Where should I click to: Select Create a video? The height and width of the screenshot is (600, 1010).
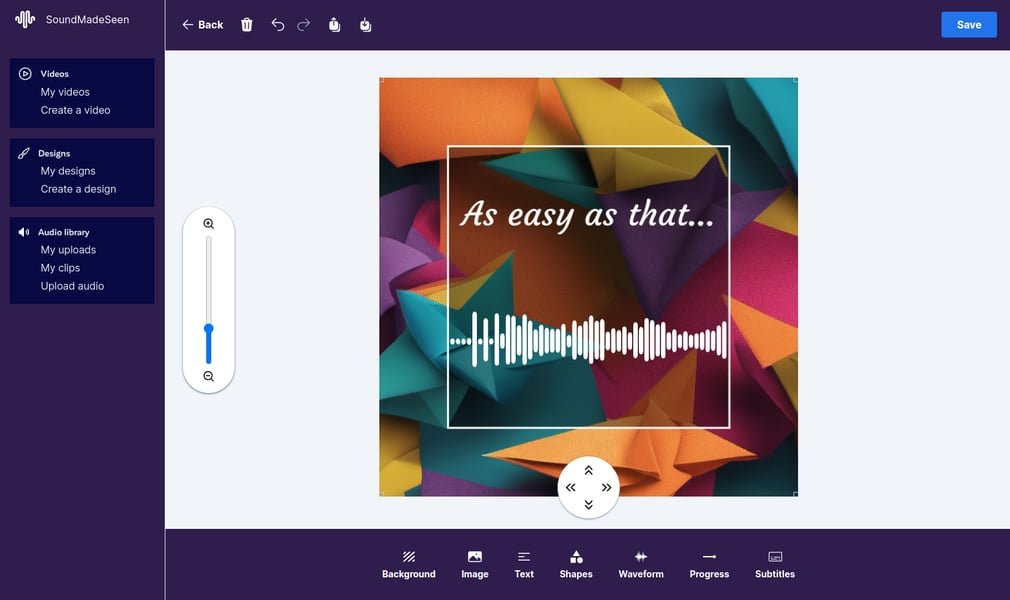(x=75, y=110)
